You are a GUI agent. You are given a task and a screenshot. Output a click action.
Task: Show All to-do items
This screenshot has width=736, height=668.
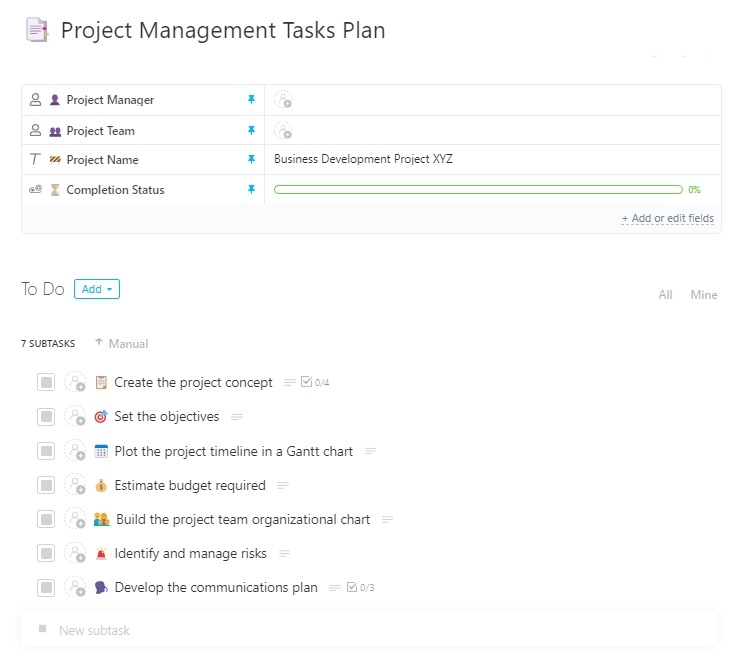pos(665,295)
